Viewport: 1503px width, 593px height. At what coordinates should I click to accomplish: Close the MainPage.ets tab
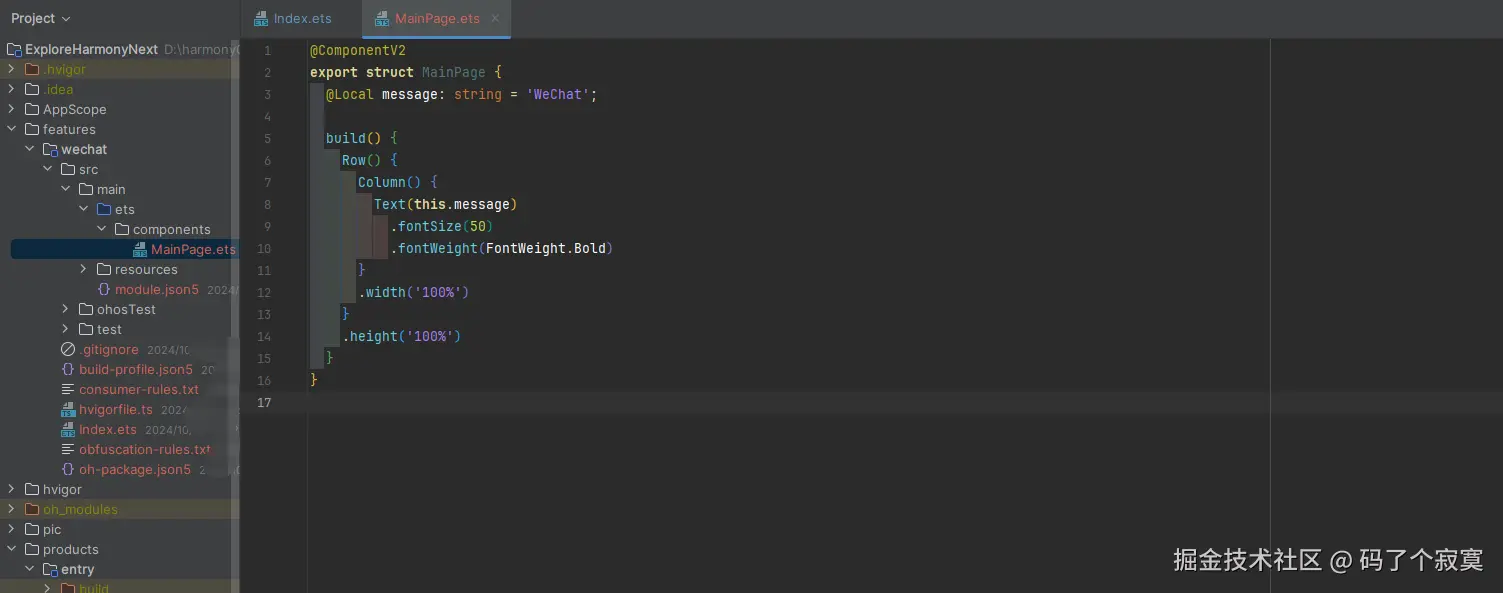pyautogui.click(x=495, y=18)
